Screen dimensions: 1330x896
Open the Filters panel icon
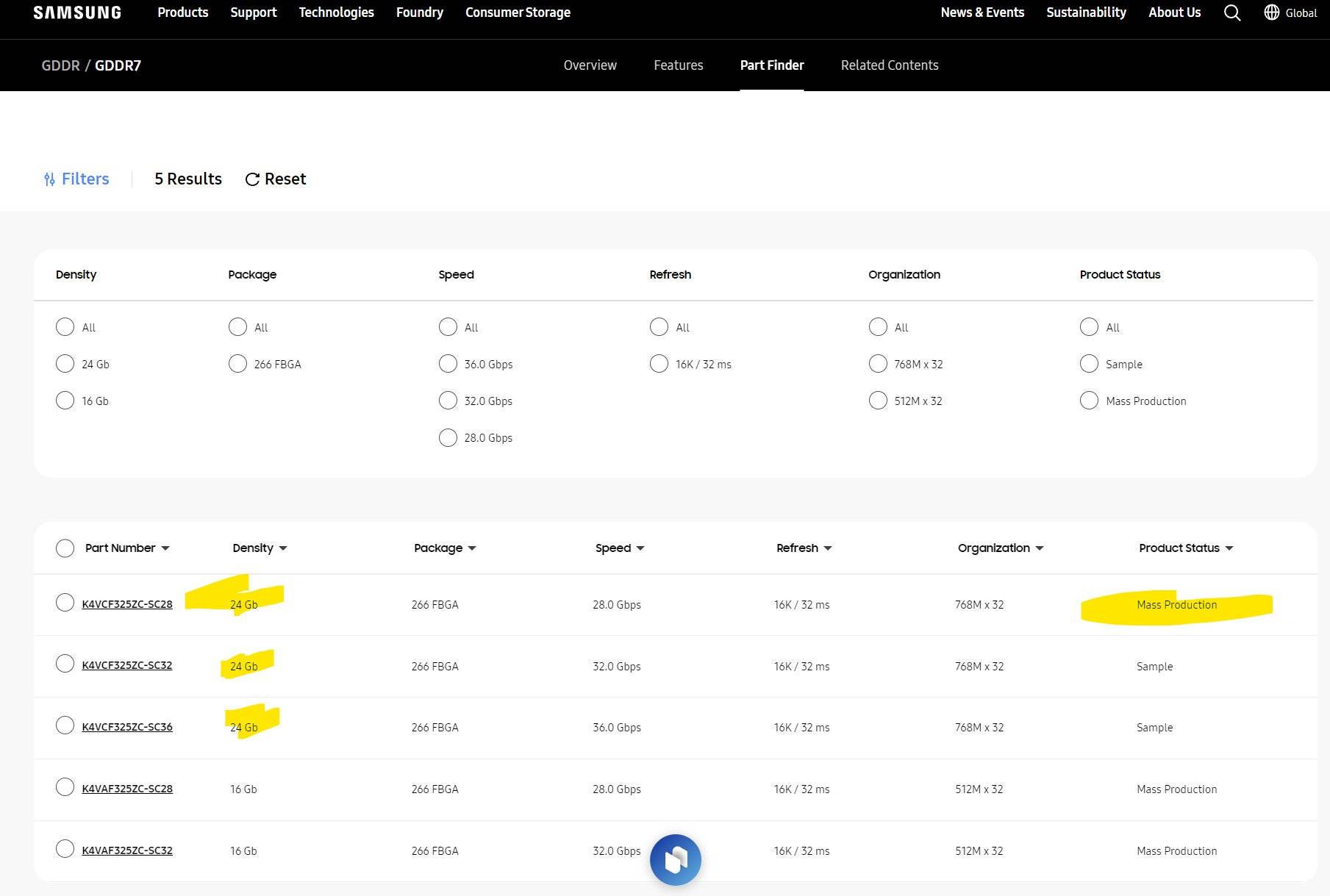pos(49,179)
